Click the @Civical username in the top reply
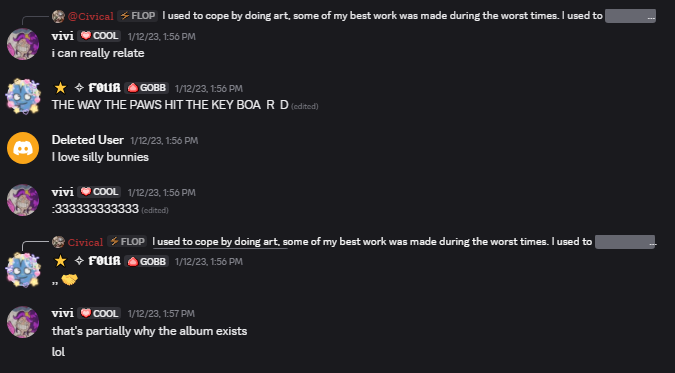The height and width of the screenshot is (373, 675). point(90,16)
